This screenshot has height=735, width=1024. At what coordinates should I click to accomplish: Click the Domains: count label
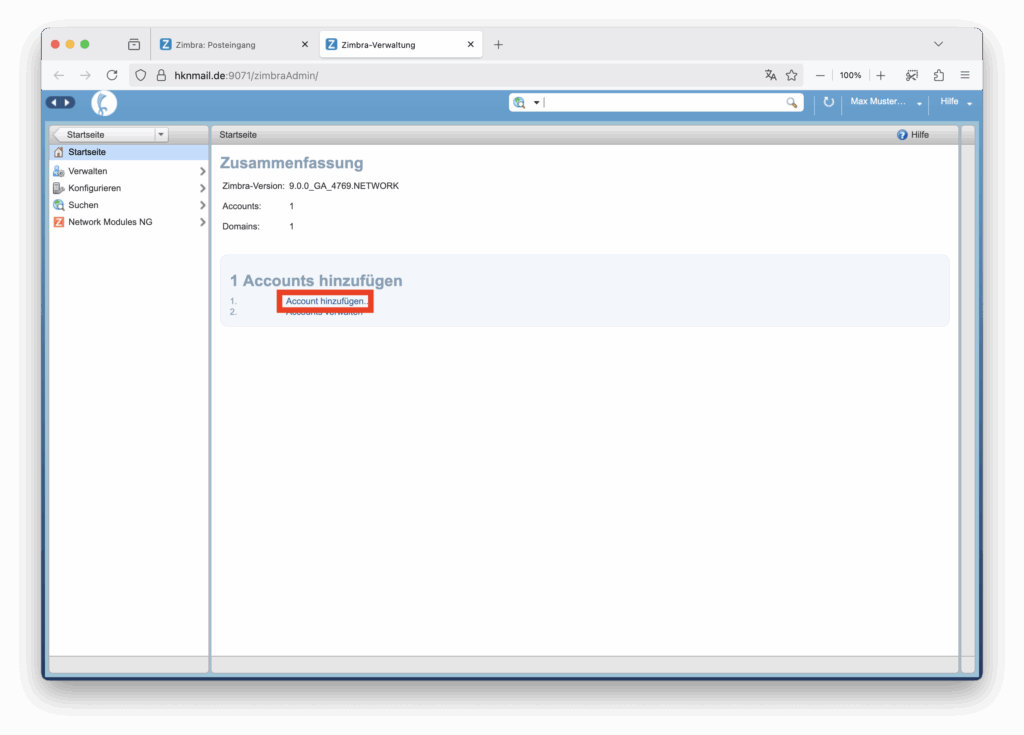(241, 227)
